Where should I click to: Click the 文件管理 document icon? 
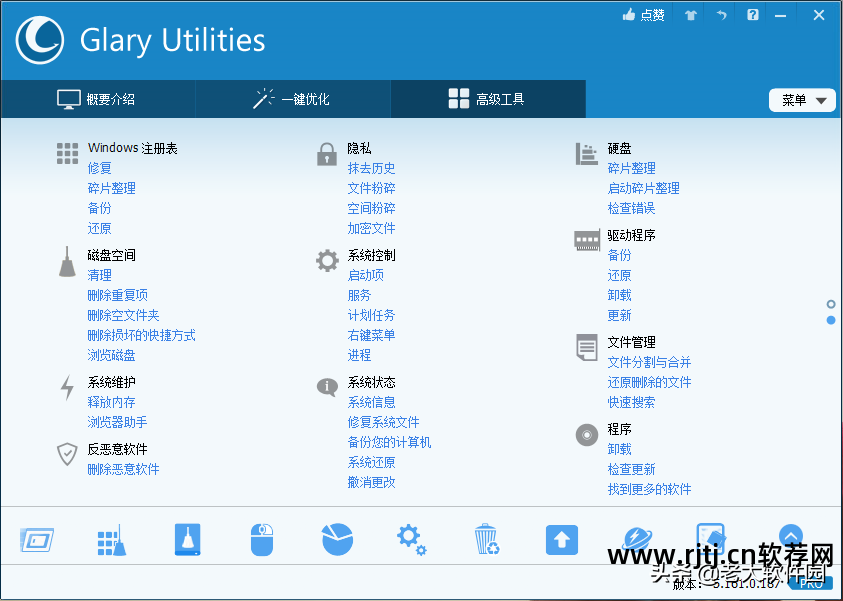coord(587,347)
